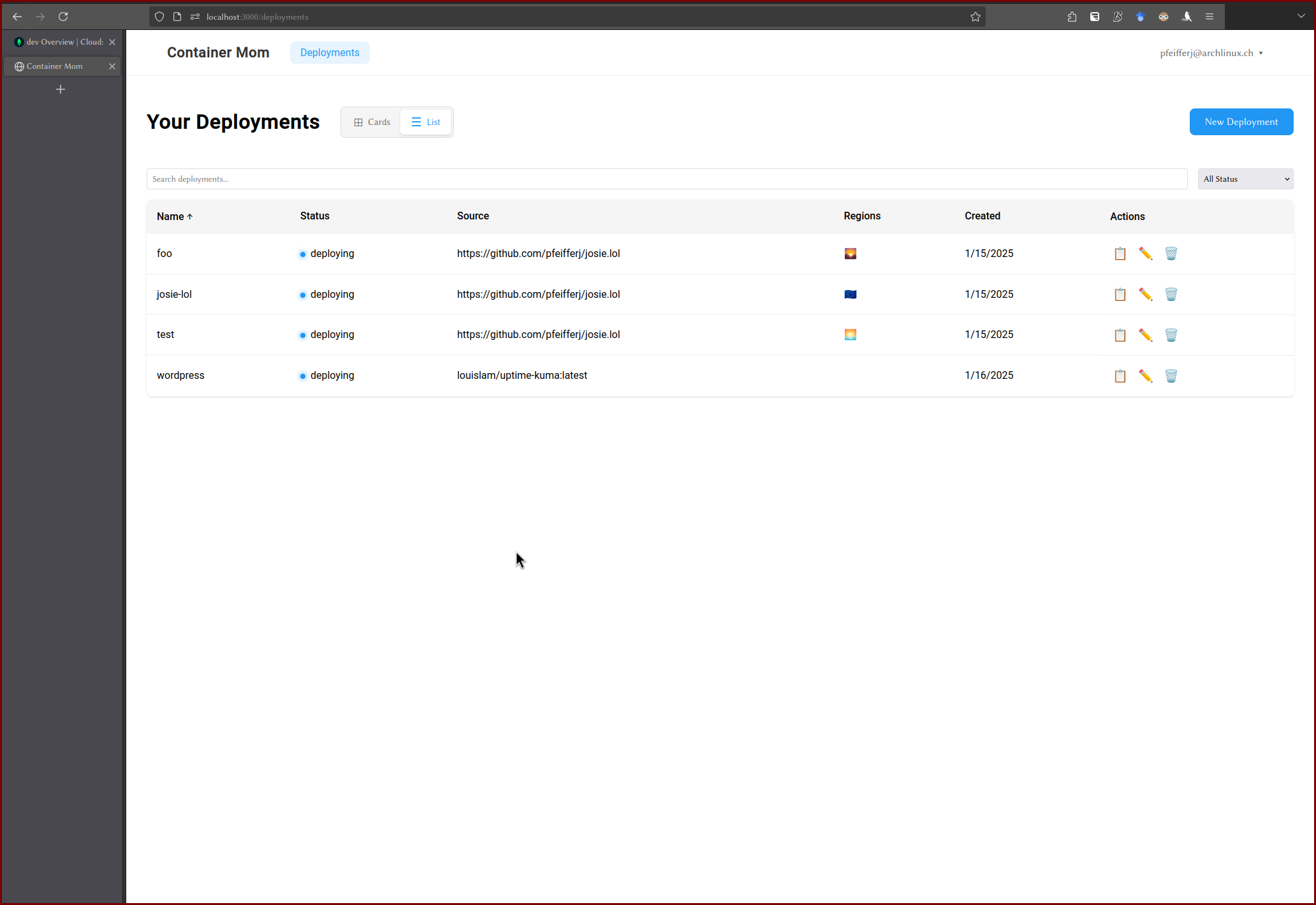
Task: Edit the wordpress deployment with pencil icon
Action: click(x=1145, y=376)
